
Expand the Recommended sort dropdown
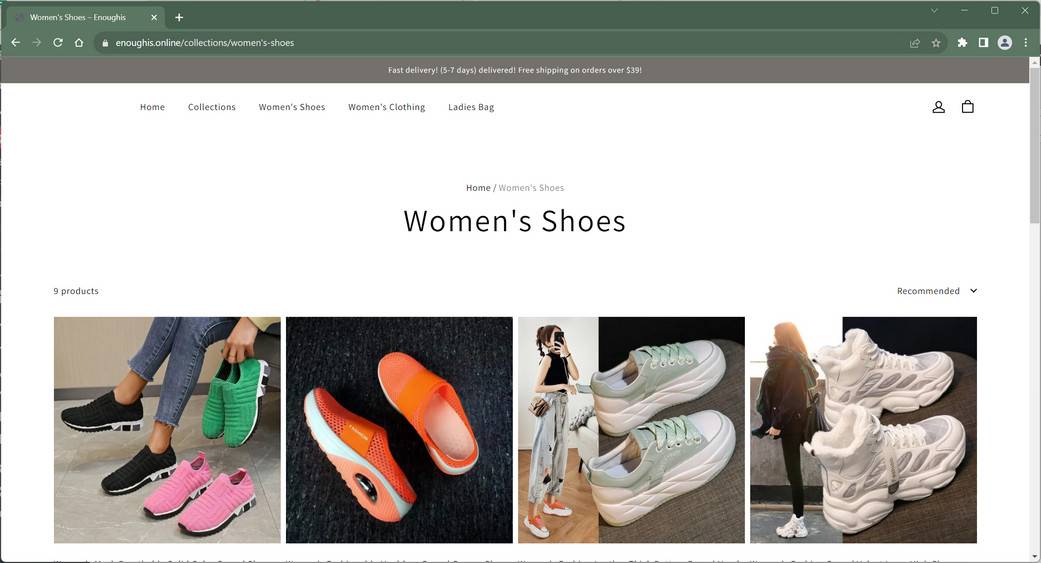click(x=937, y=291)
